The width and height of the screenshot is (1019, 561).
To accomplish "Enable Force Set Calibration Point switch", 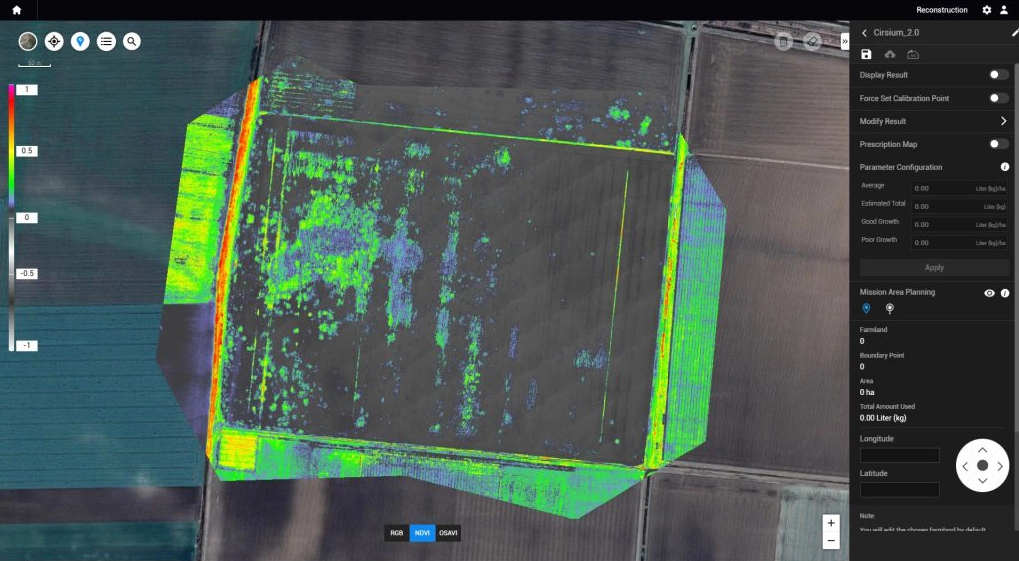I will tap(997, 98).
